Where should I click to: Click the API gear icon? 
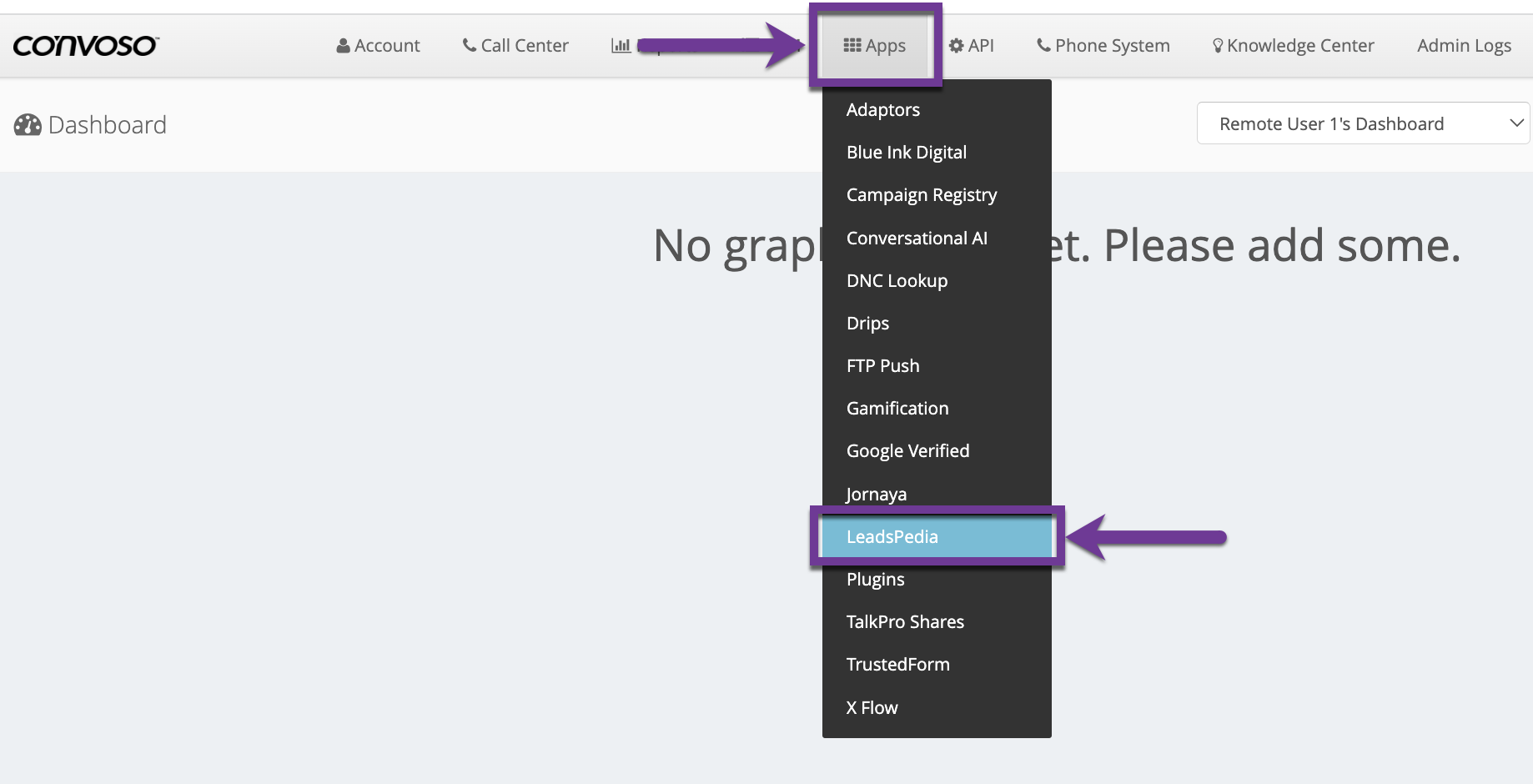pyautogui.click(x=956, y=46)
